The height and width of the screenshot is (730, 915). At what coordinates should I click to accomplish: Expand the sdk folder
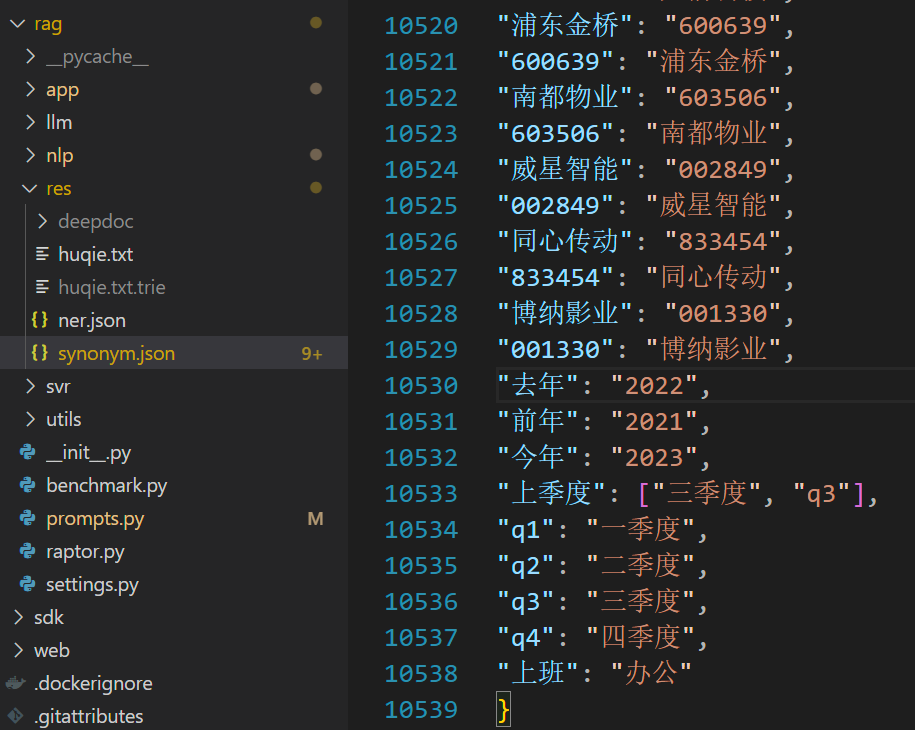[x=19, y=617]
